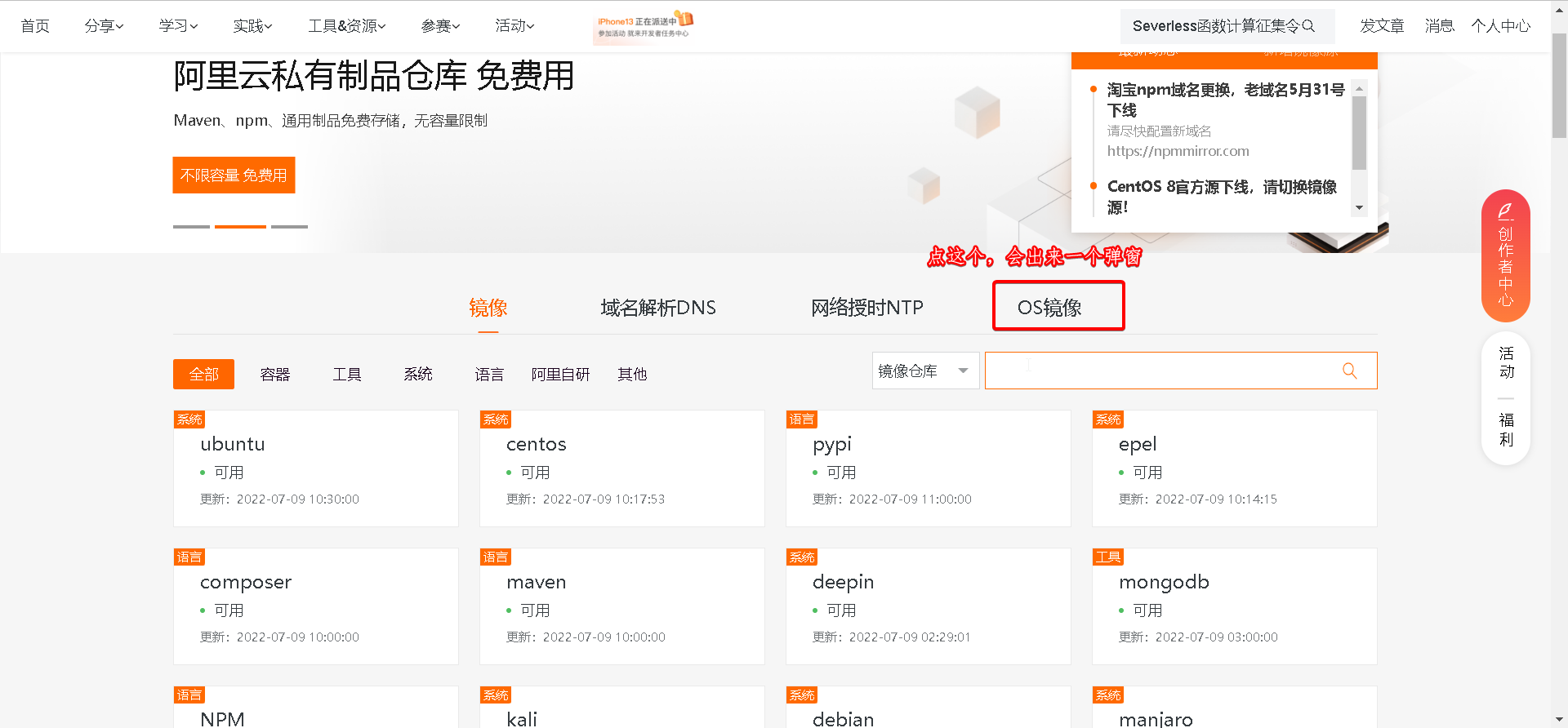Viewport: 1568px width, 728px height.
Task: Select the 全部 category filter
Action: [203, 374]
